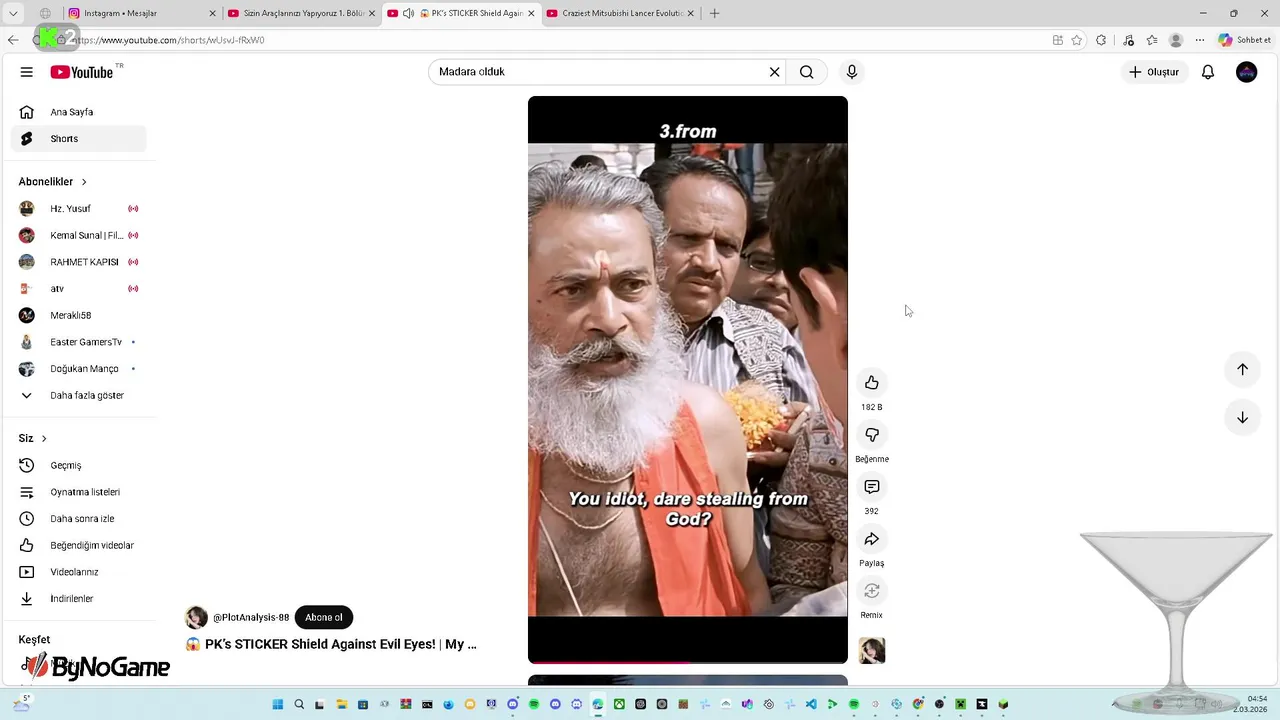The width and height of the screenshot is (1280, 720).
Task: Clear the search box text
Action: pos(774,72)
